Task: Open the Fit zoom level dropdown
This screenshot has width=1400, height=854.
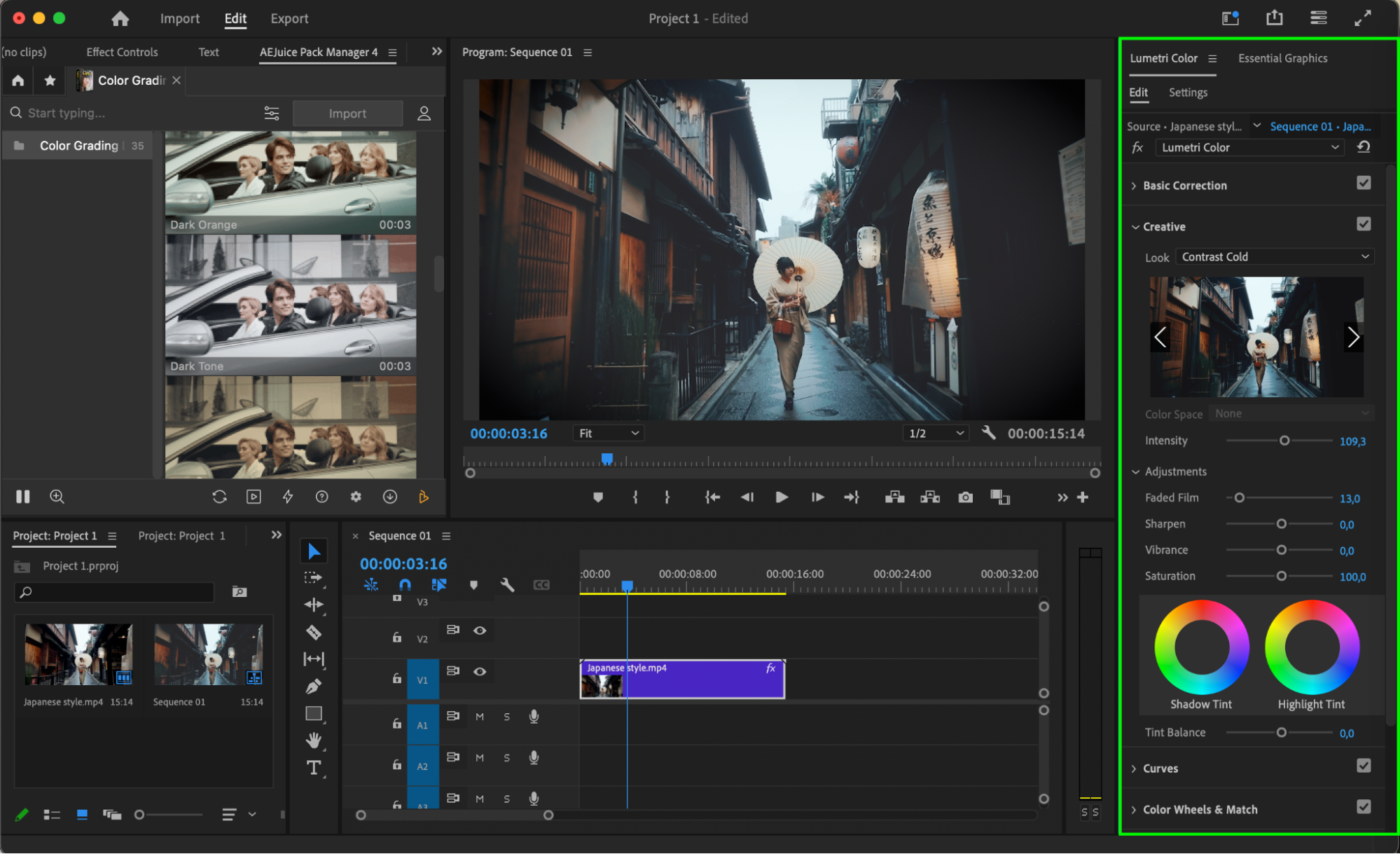Action: 608,433
